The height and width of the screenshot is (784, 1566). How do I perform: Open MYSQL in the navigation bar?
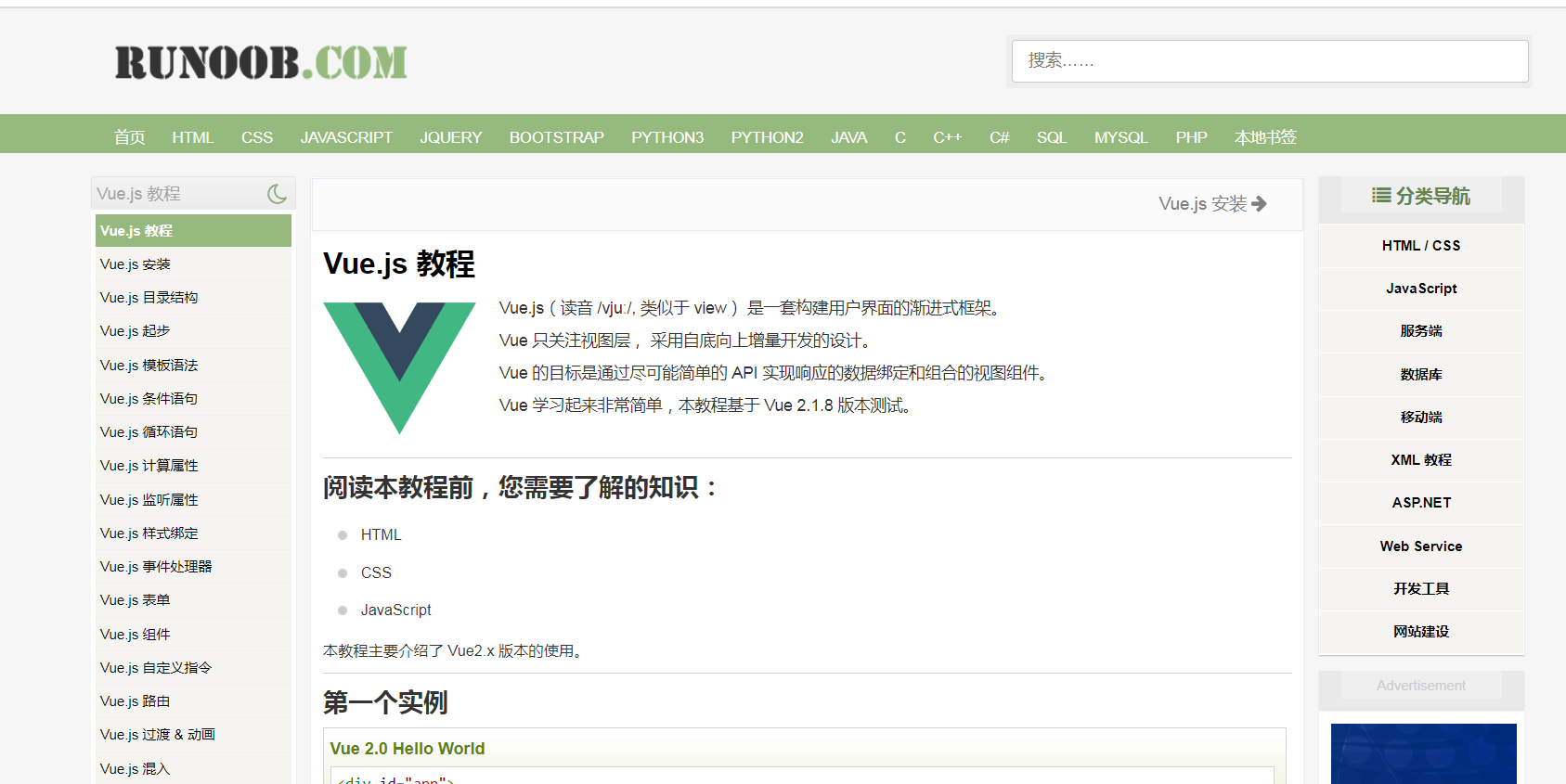tap(1121, 137)
